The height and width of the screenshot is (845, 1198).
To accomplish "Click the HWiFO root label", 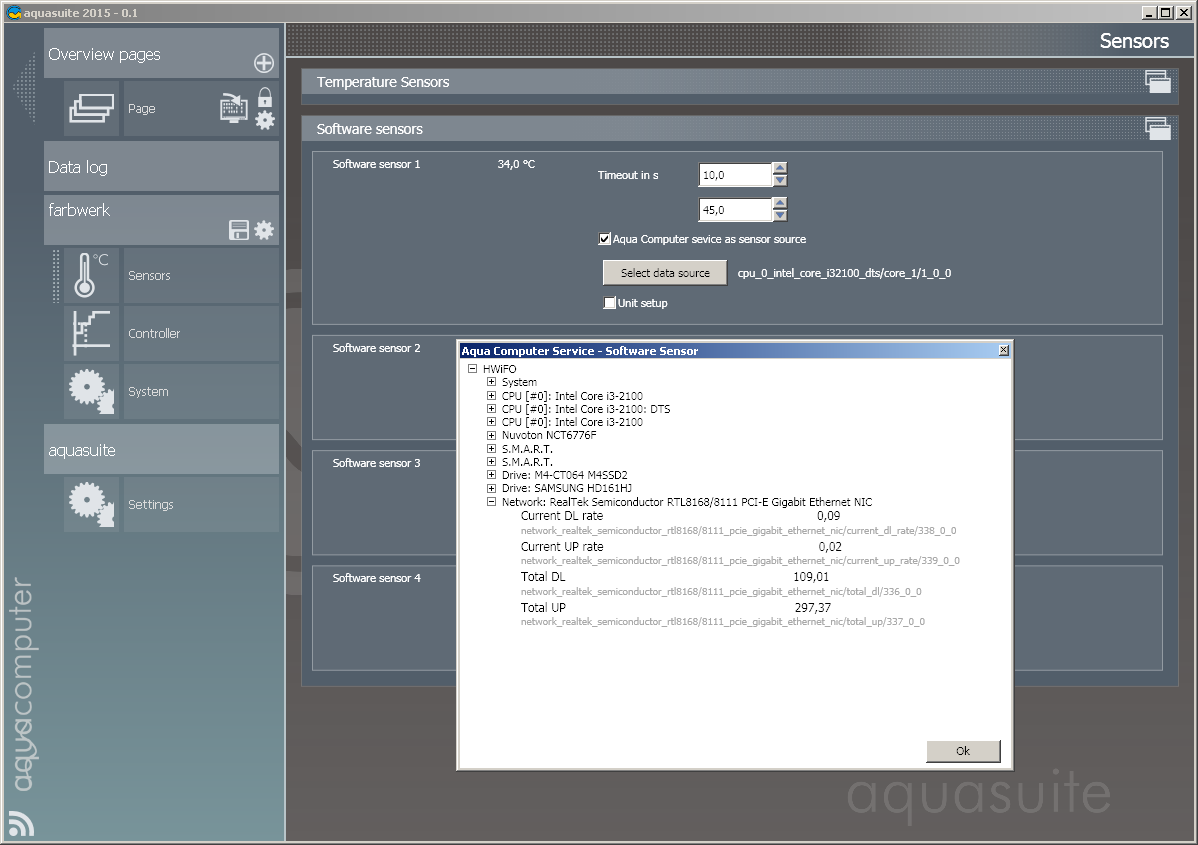I will click(500, 369).
